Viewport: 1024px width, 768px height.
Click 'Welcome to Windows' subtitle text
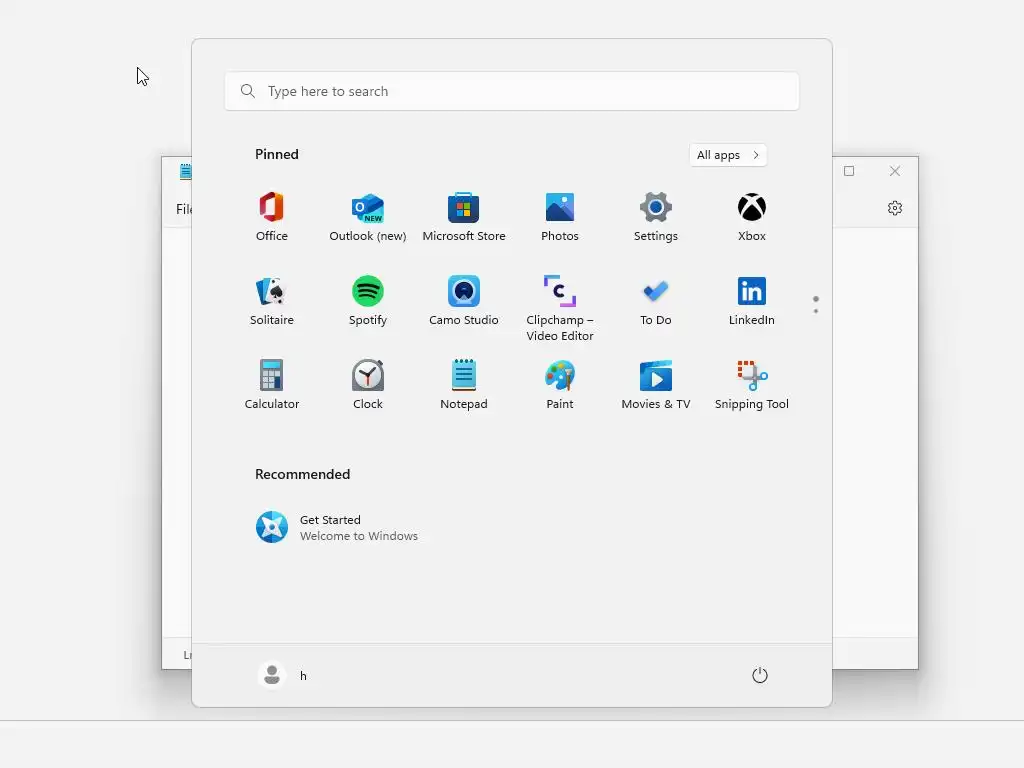point(359,536)
